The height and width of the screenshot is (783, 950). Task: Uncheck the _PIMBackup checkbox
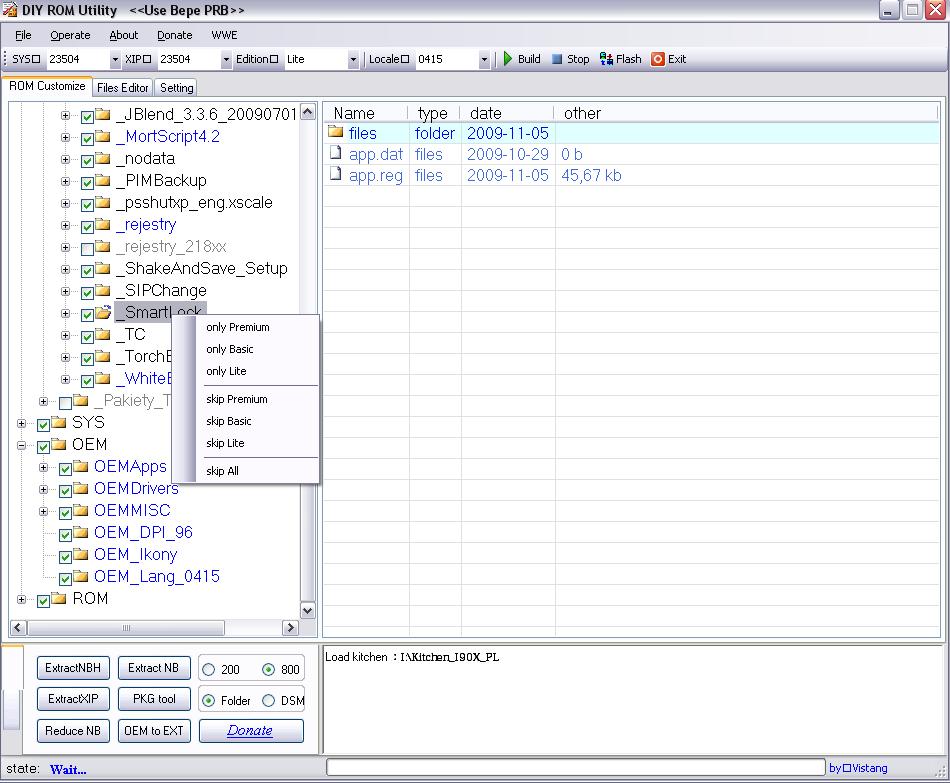pyautogui.click(x=87, y=182)
